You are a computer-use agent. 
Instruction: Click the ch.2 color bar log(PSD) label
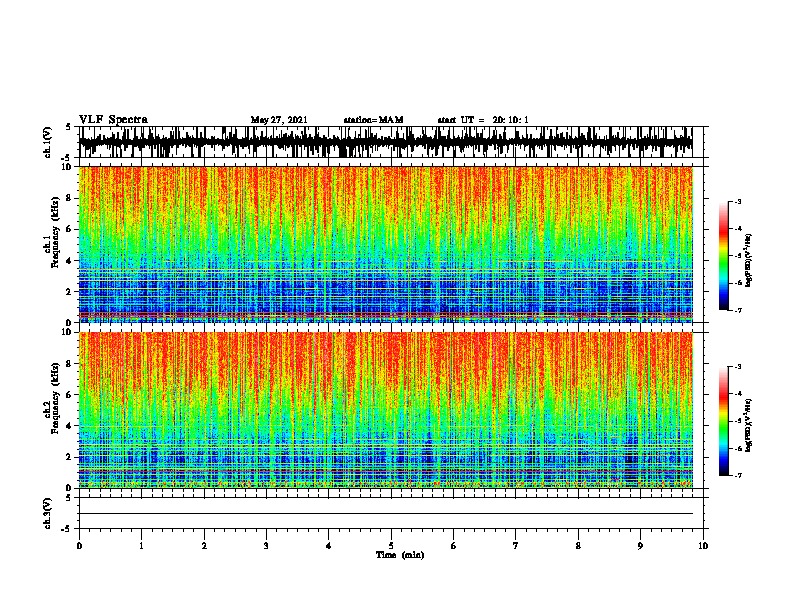pyautogui.click(x=749, y=426)
